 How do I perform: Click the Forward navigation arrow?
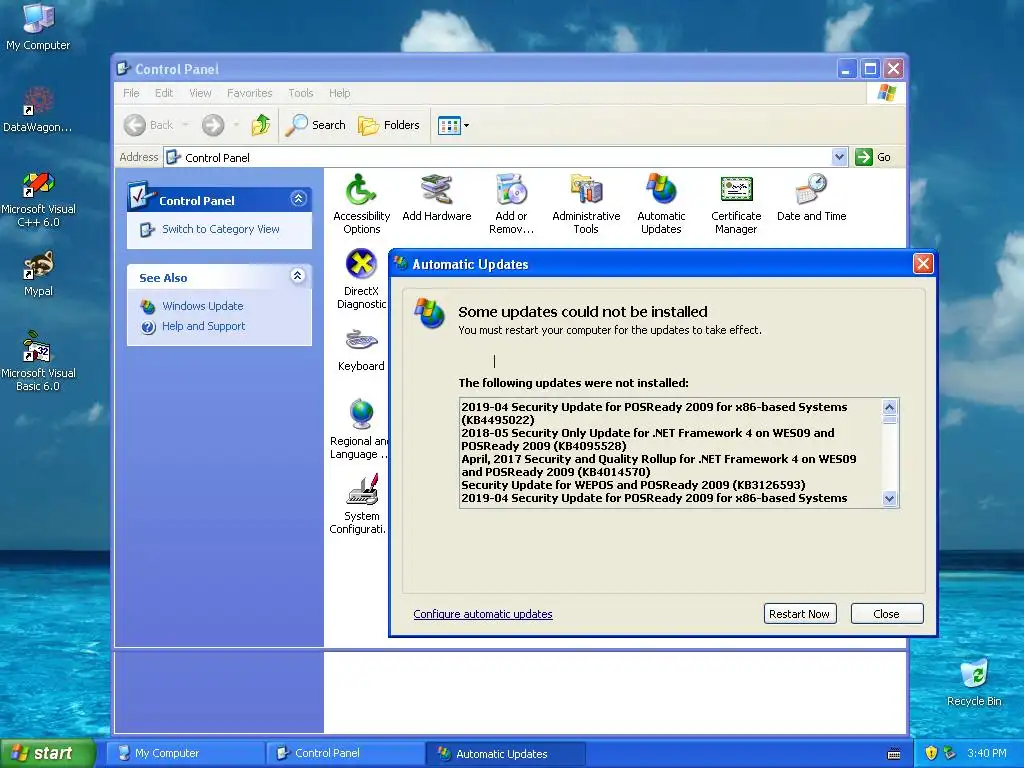tap(213, 125)
